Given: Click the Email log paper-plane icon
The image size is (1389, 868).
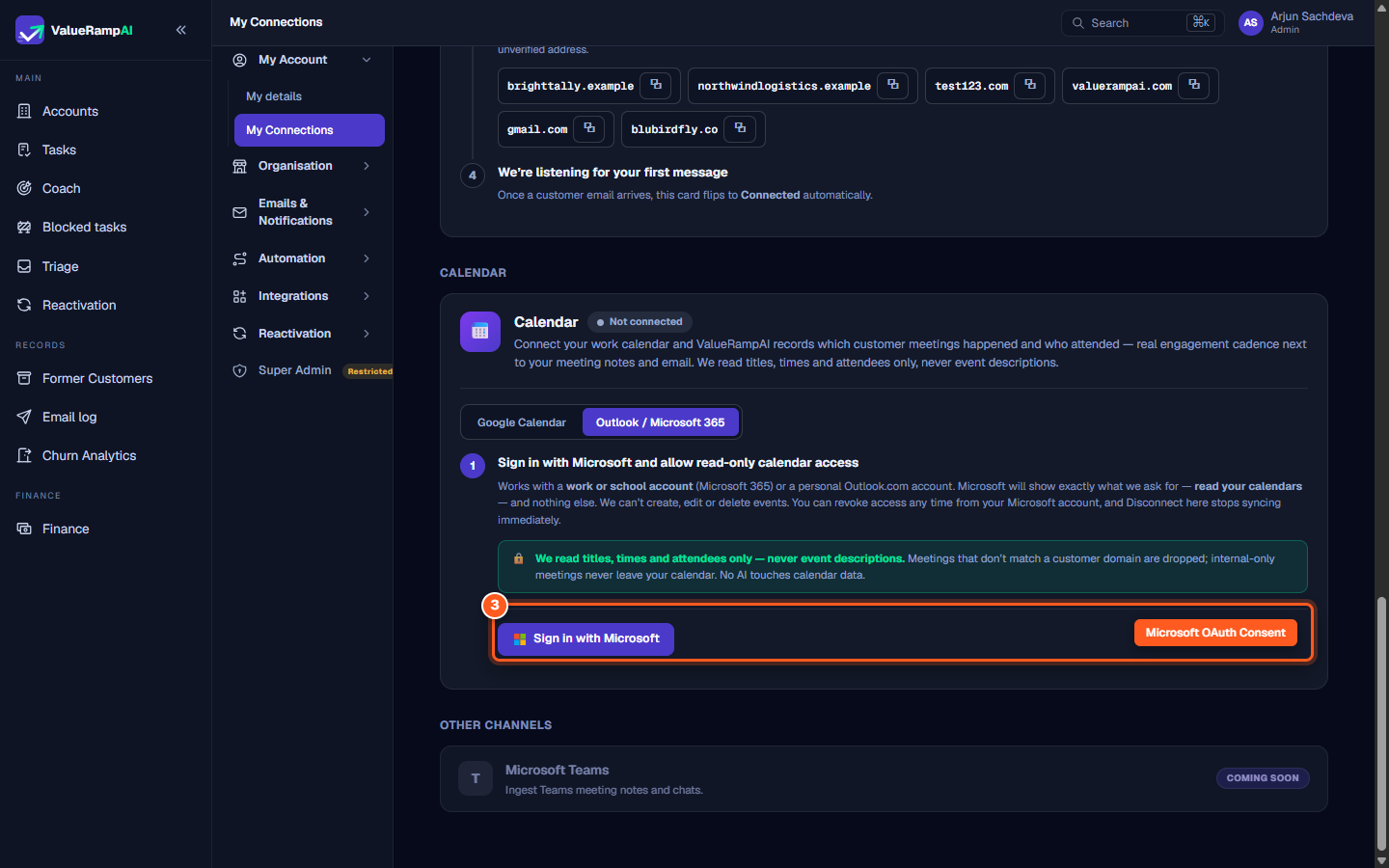Looking at the screenshot, I should coord(24,417).
